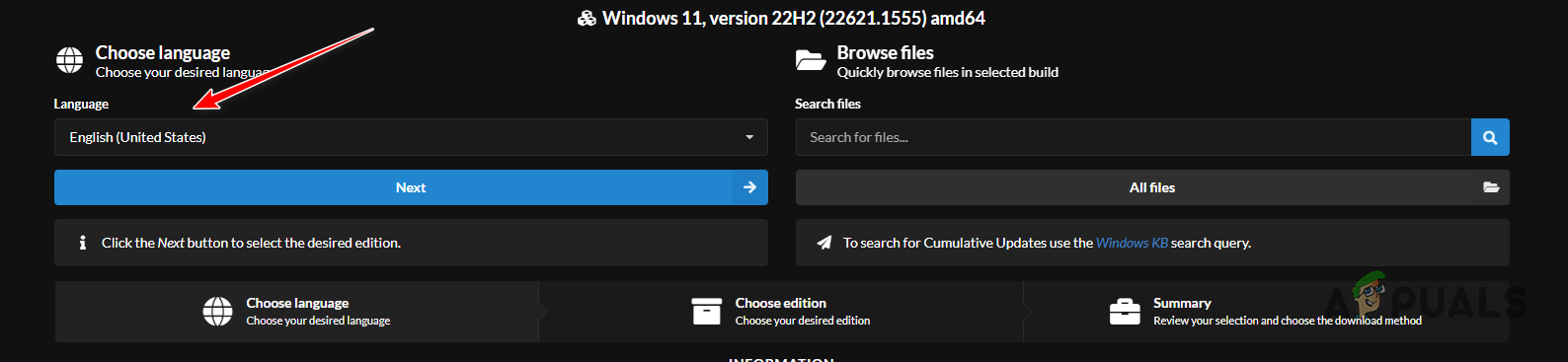Click the blue Next button
The width and height of the screenshot is (1568, 362).
(x=411, y=187)
